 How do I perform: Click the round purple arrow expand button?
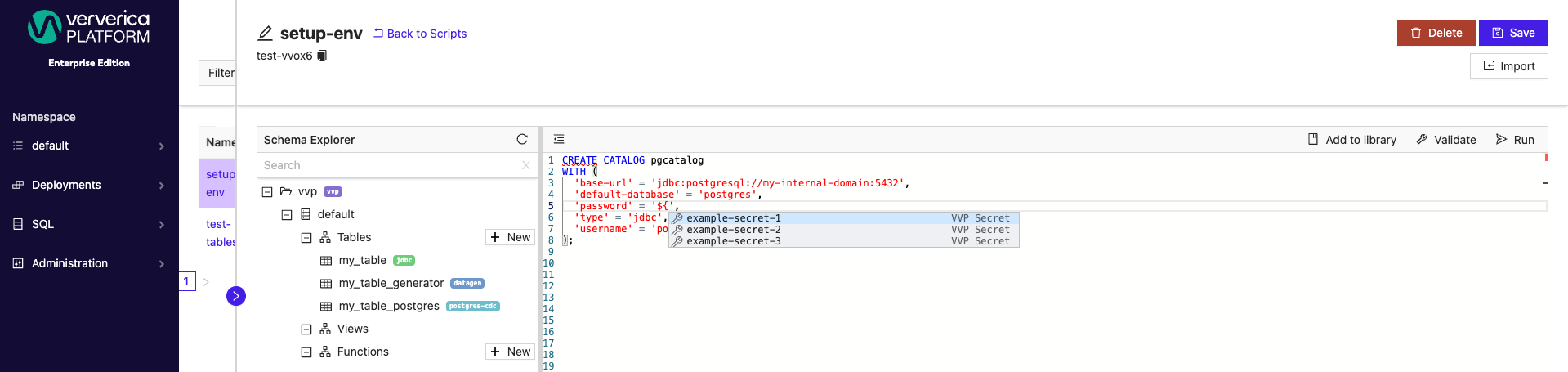pos(236,296)
